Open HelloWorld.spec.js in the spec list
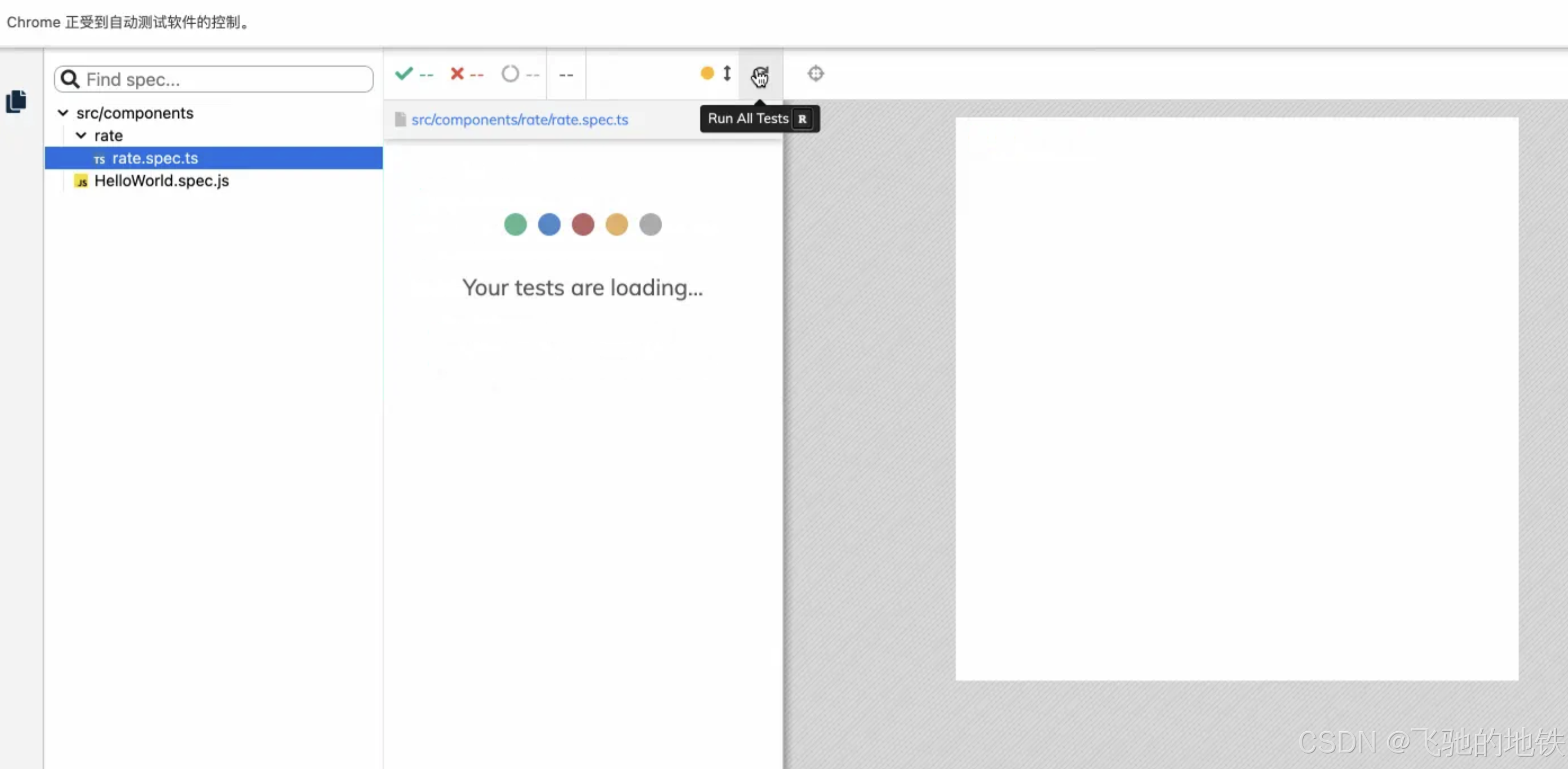The image size is (1568, 769). [x=161, y=181]
